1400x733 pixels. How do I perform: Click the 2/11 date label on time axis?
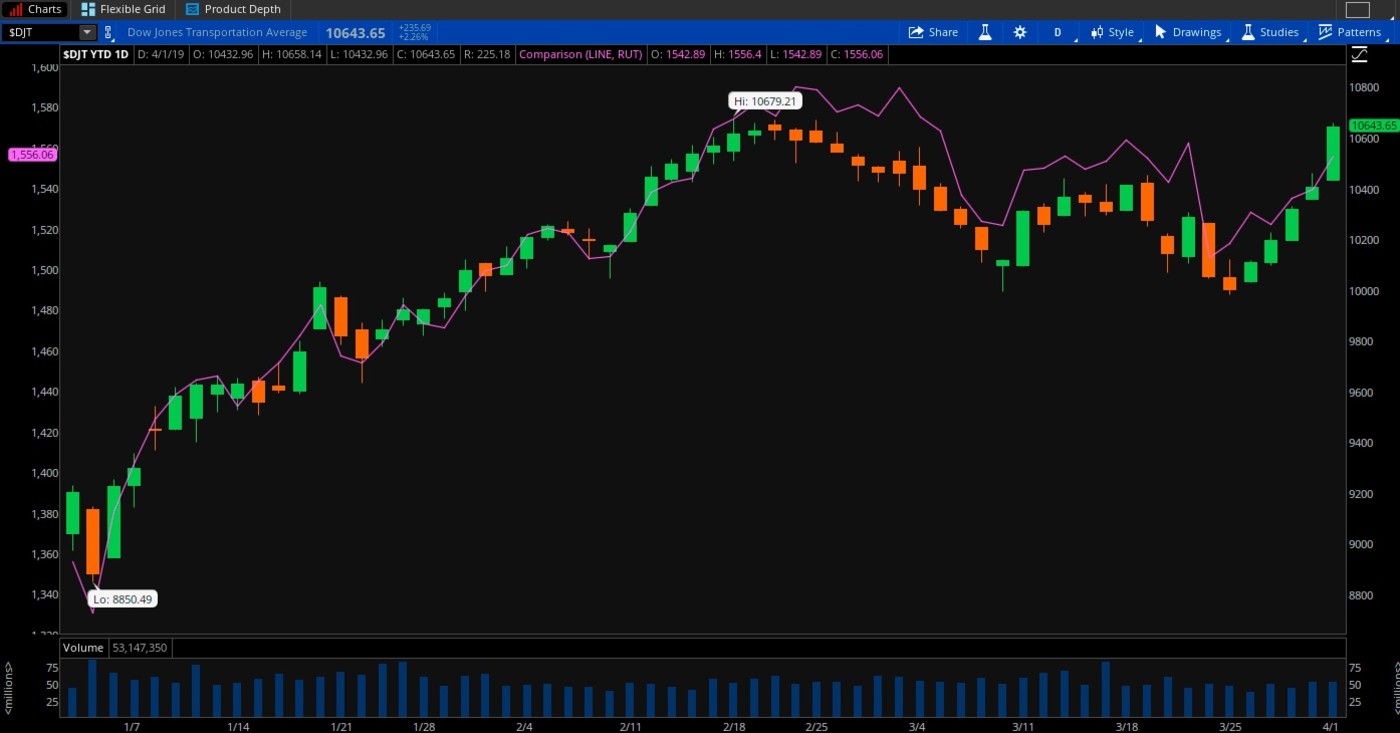tap(629, 726)
